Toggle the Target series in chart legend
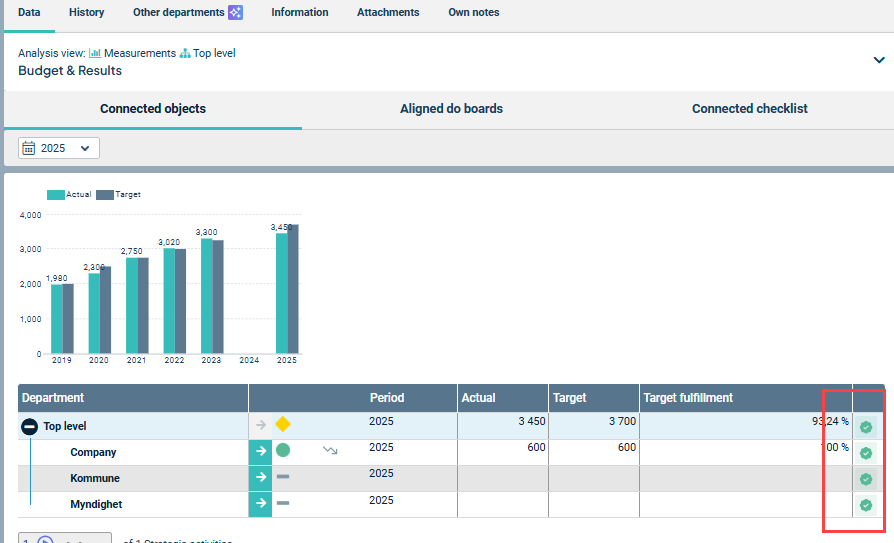894x543 pixels. (118, 194)
